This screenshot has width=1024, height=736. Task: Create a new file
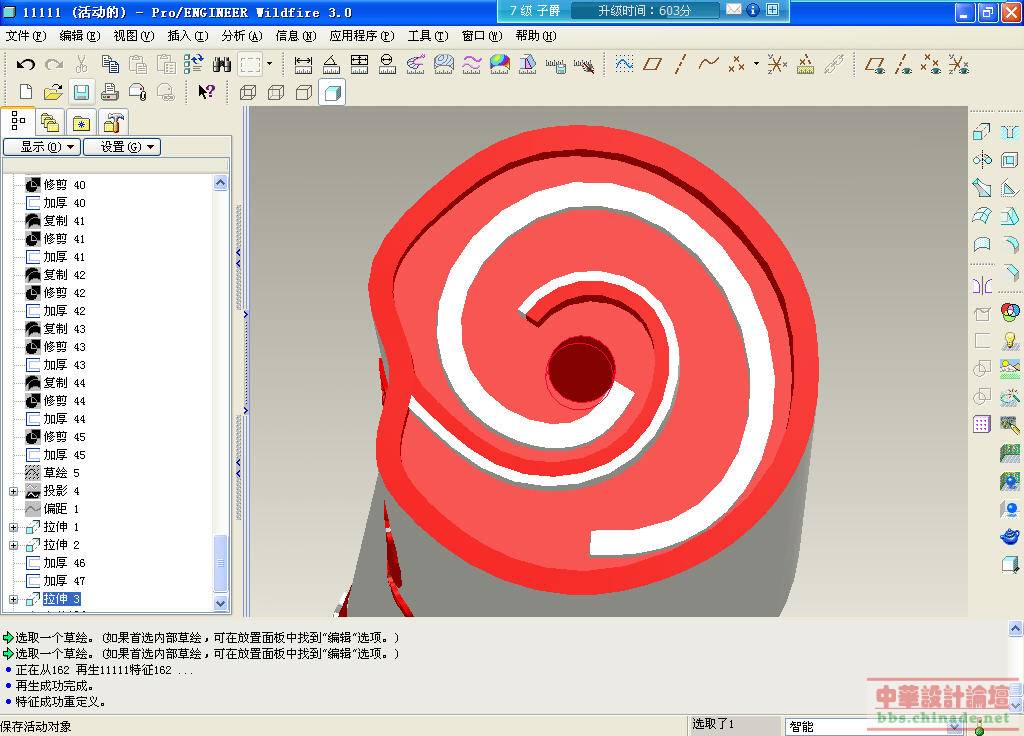coord(25,92)
